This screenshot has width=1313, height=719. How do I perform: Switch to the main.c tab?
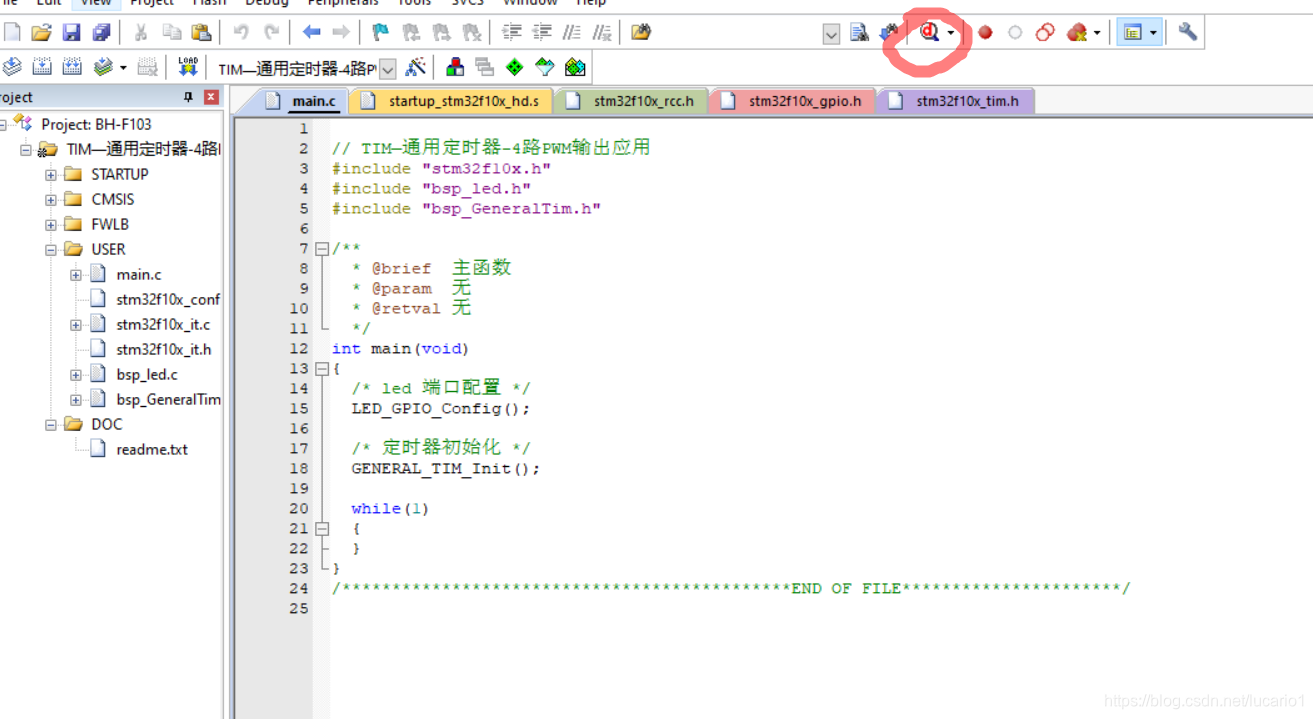pyautogui.click(x=301, y=101)
